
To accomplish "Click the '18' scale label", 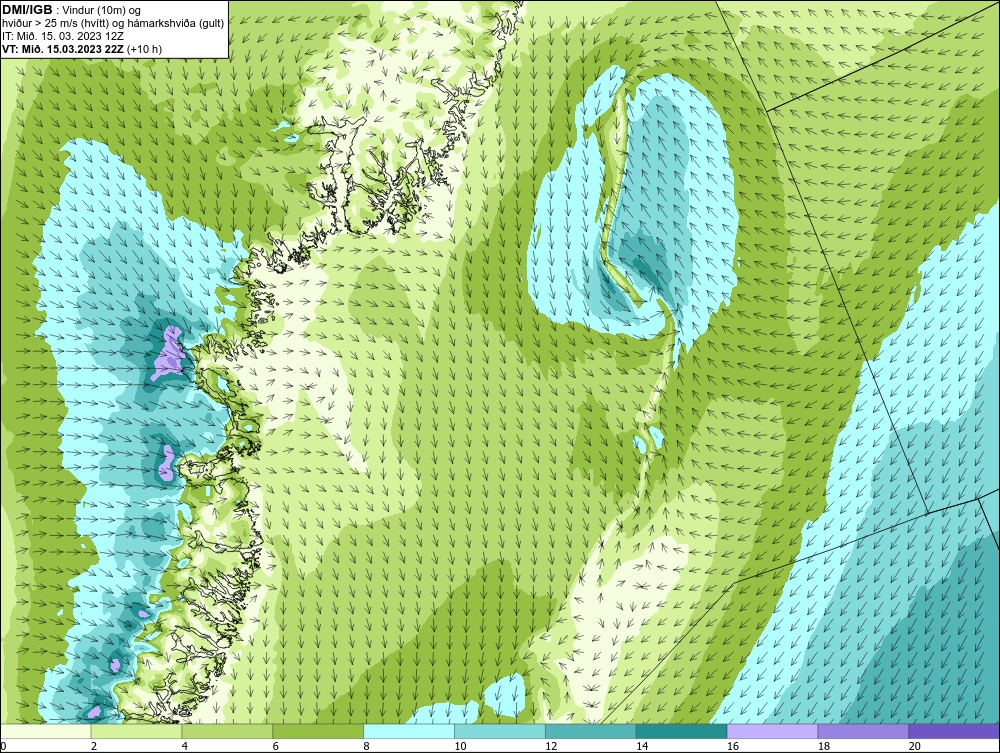I will coord(823,746).
